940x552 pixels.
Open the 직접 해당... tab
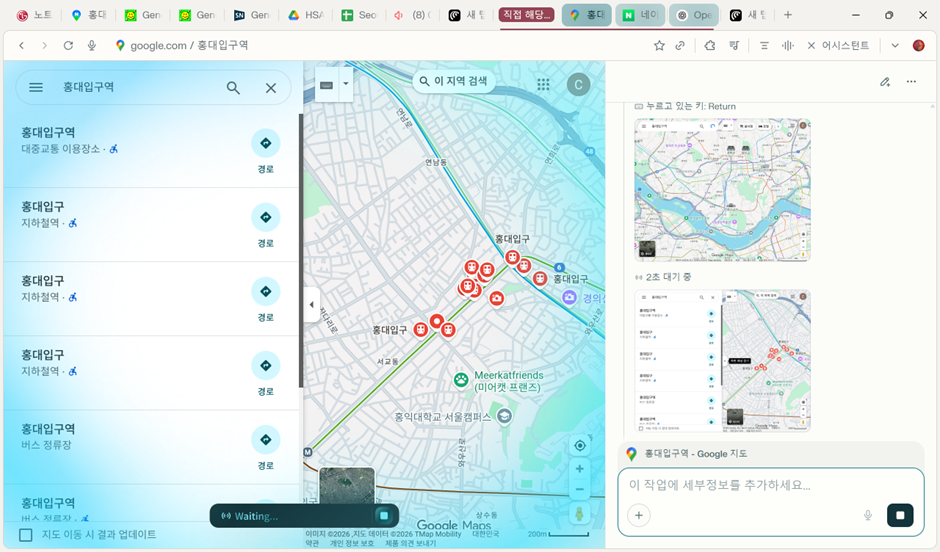click(526, 15)
